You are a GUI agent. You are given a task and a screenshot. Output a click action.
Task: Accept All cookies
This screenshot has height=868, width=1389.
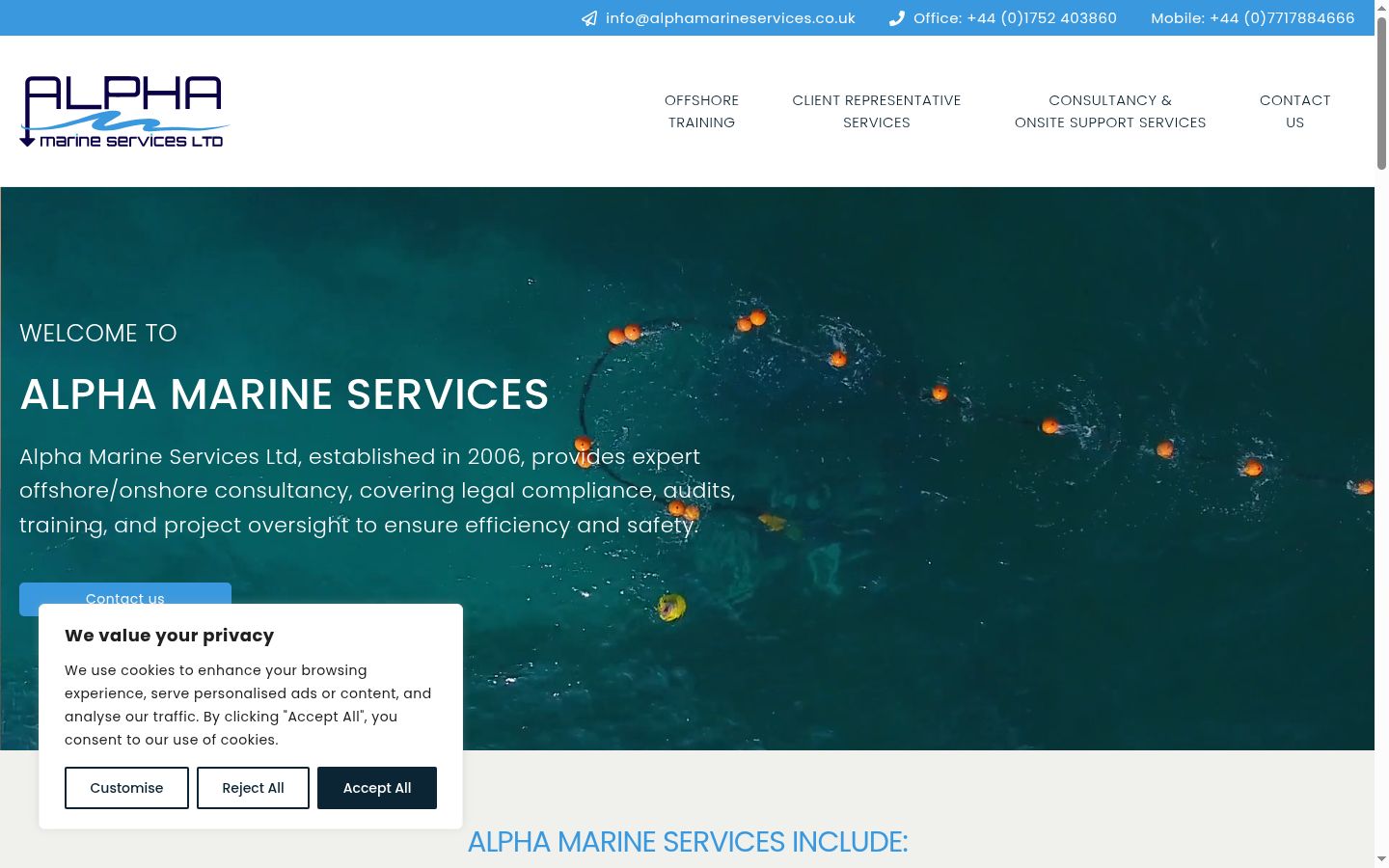point(377,788)
